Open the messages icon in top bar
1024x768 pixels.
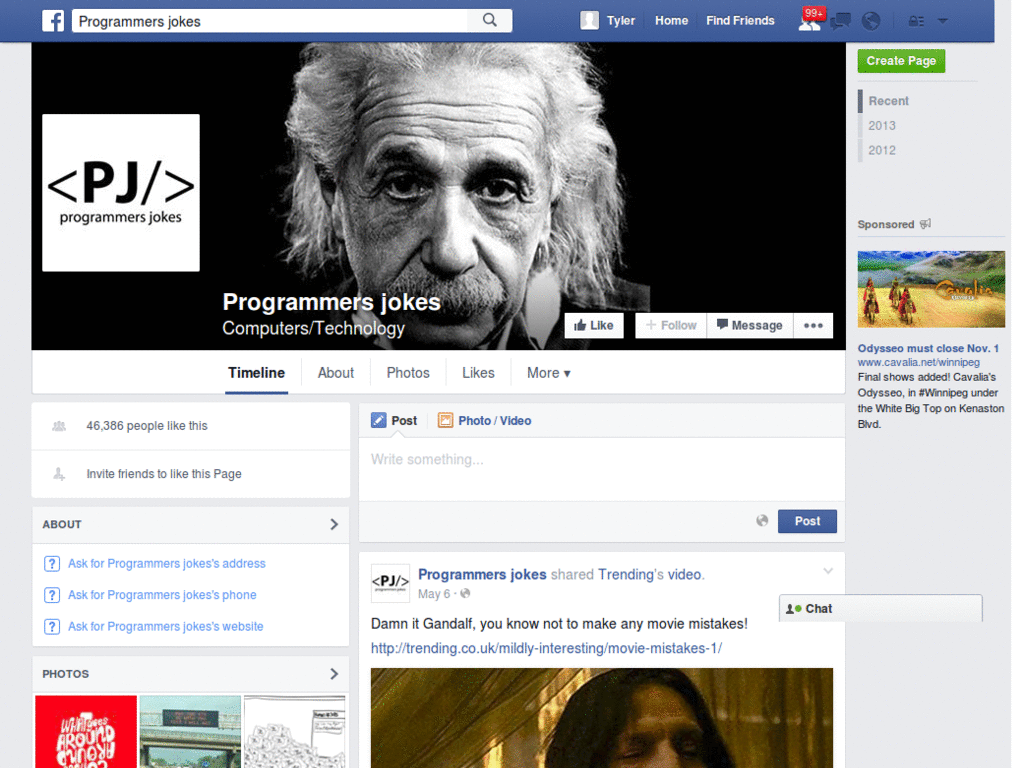click(840, 21)
